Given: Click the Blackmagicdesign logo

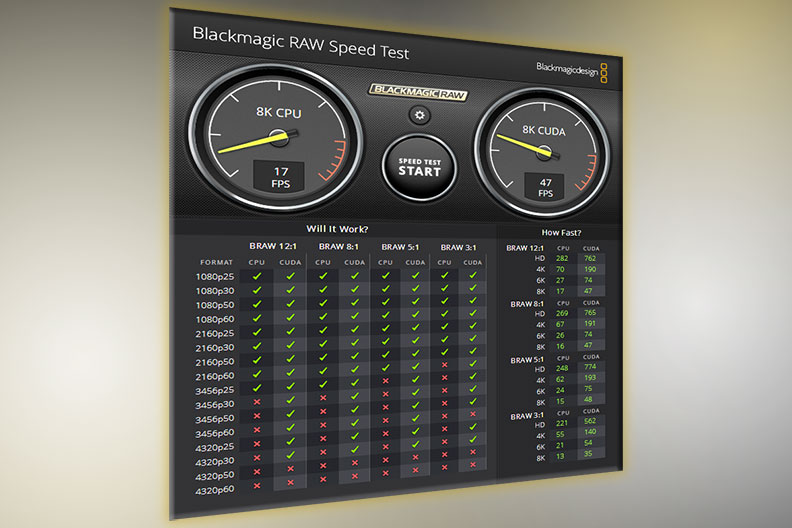Looking at the screenshot, I should (572, 70).
